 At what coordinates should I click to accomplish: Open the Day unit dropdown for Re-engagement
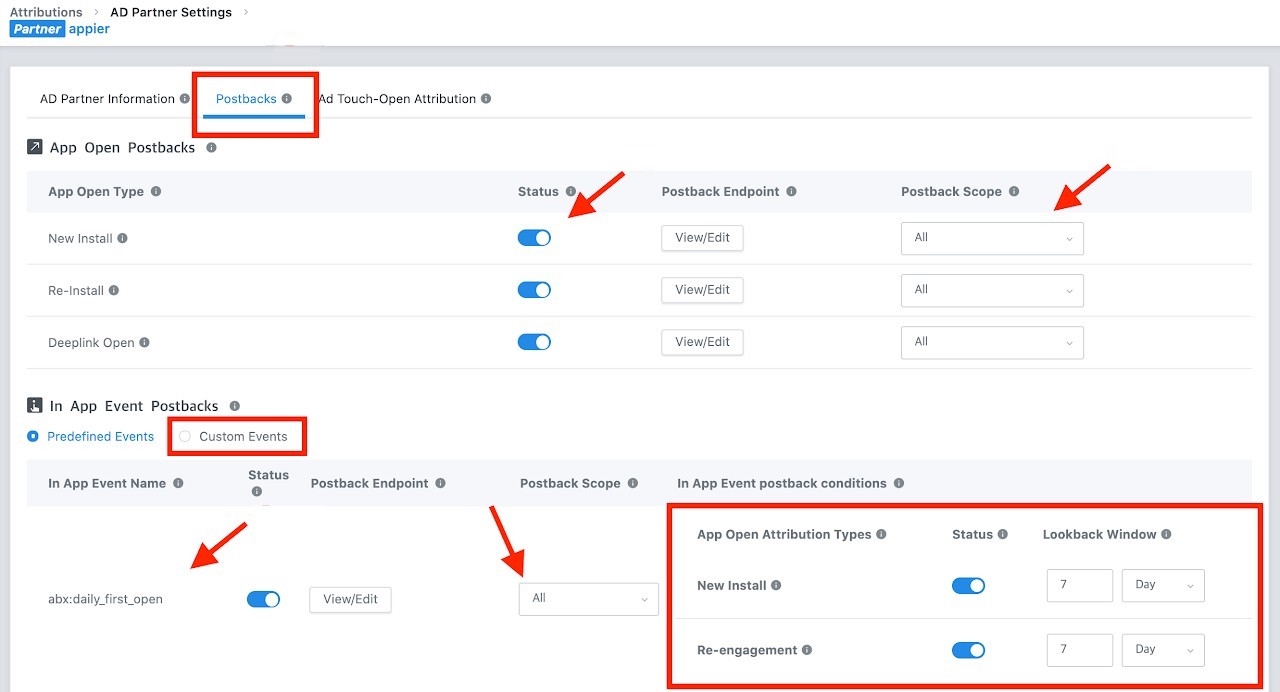[x=1163, y=650]
